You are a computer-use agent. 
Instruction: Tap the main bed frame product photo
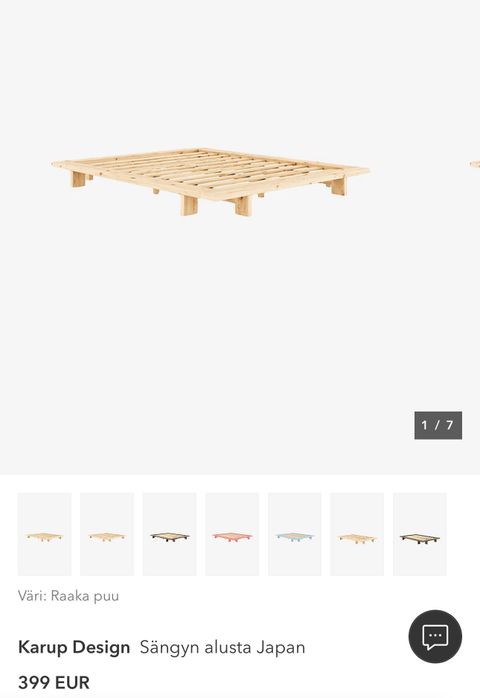click(210, 182)
